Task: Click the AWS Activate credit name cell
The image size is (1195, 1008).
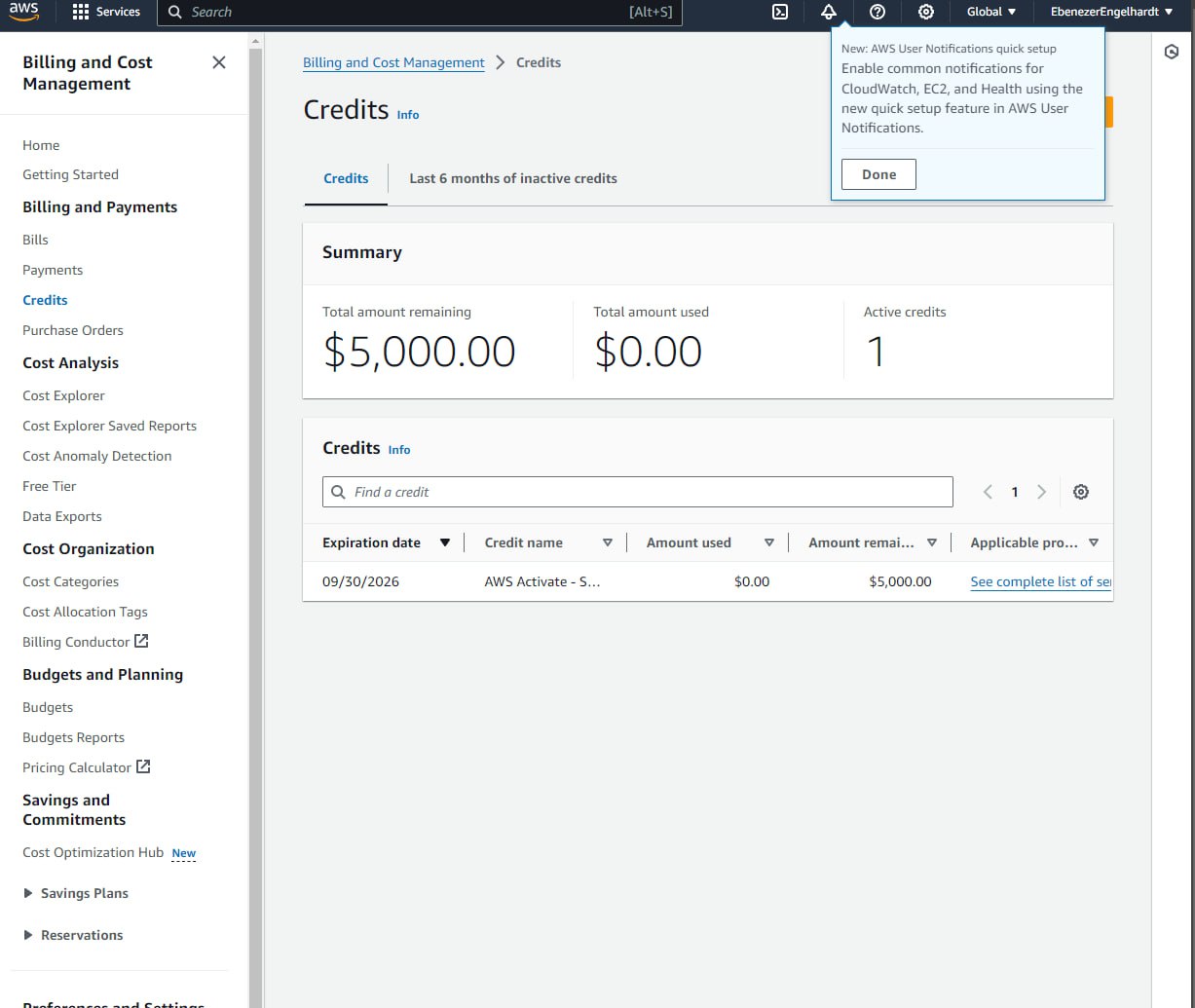Action: 542,581
